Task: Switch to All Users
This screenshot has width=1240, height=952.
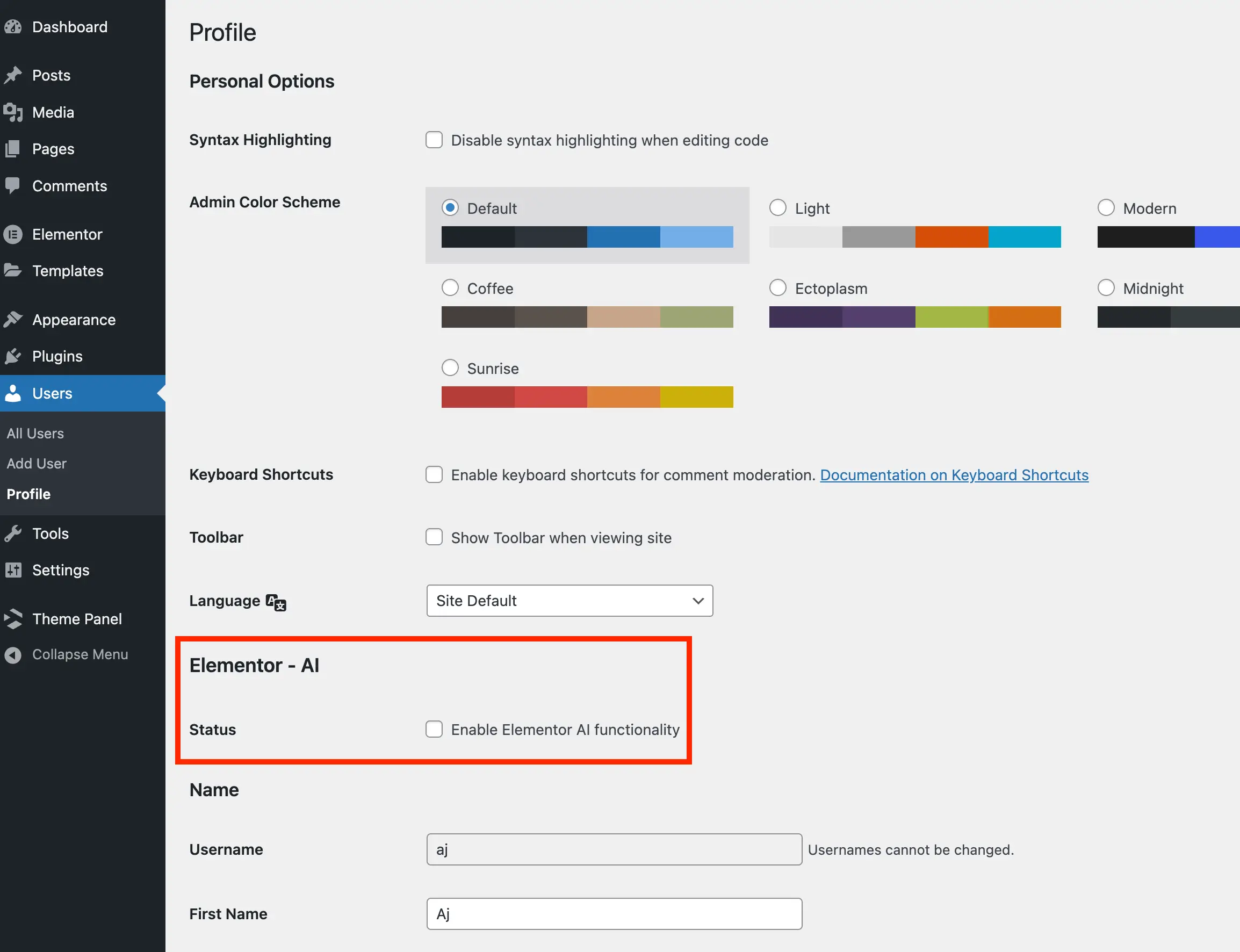Action: [x=35, y=433]
